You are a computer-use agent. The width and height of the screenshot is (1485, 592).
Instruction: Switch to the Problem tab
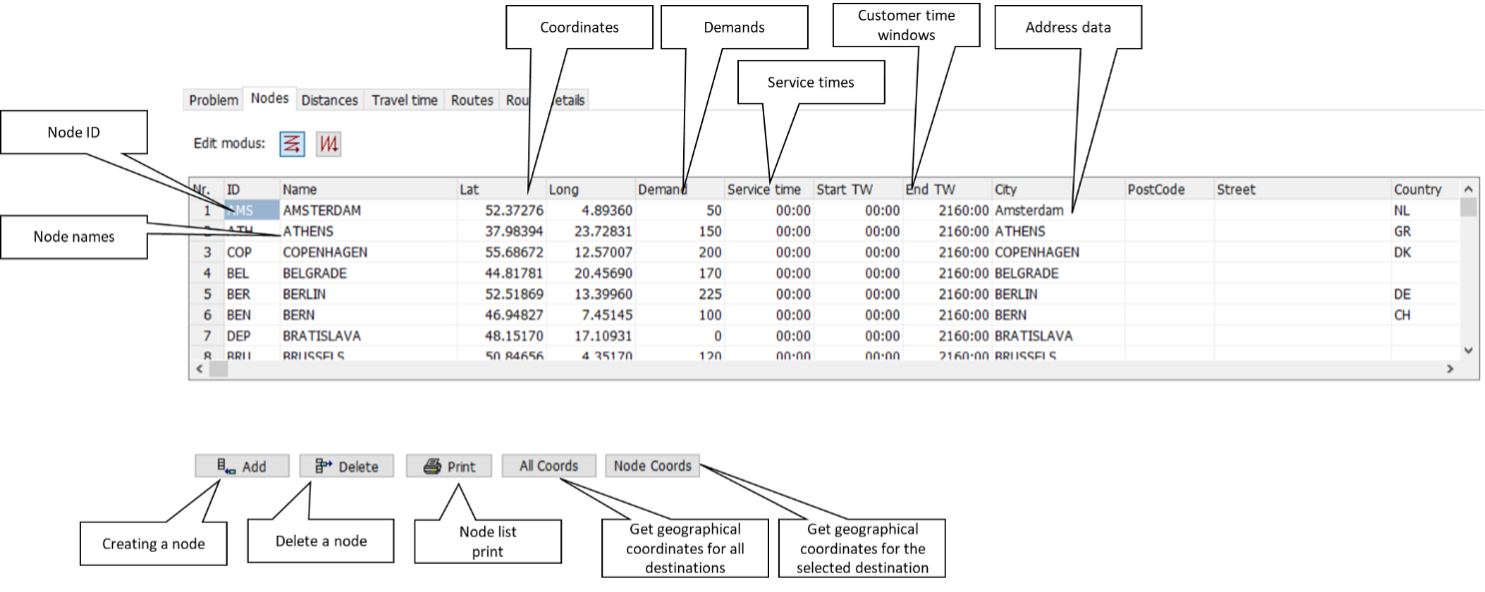[x=214, y=100]
